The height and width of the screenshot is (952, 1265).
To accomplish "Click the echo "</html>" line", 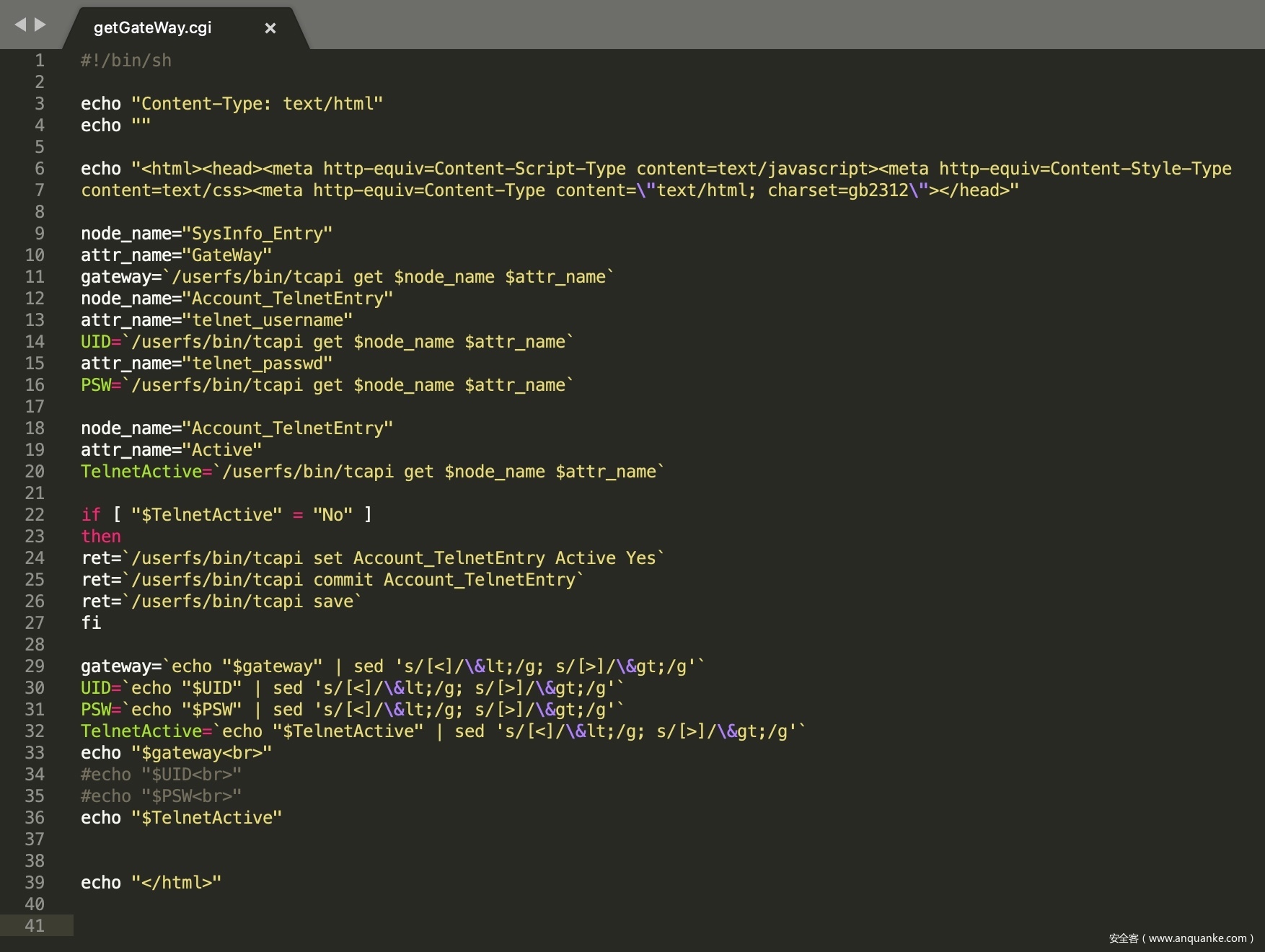I will [x=151, y=883].
